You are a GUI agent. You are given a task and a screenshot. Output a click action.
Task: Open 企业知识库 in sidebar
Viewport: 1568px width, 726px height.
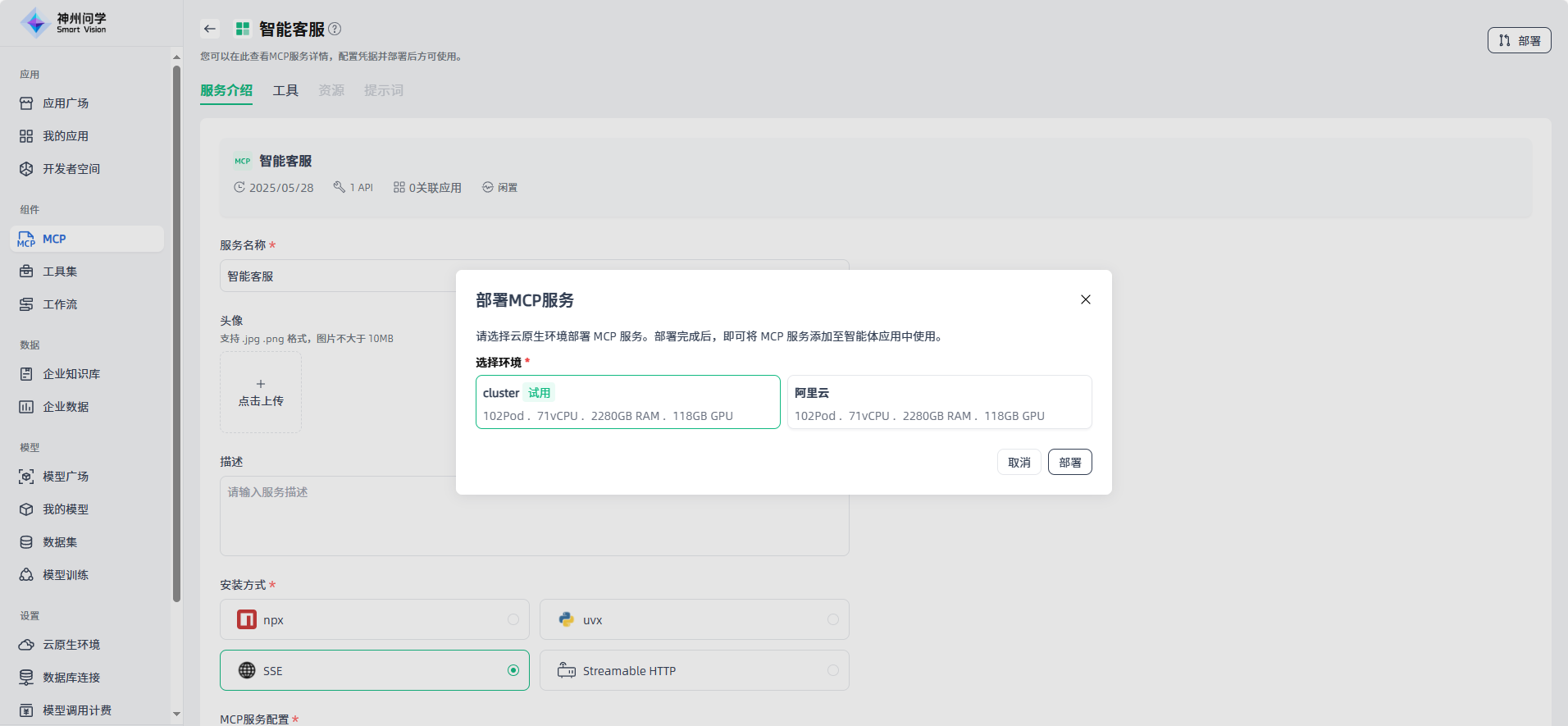(x=71, y=374)
